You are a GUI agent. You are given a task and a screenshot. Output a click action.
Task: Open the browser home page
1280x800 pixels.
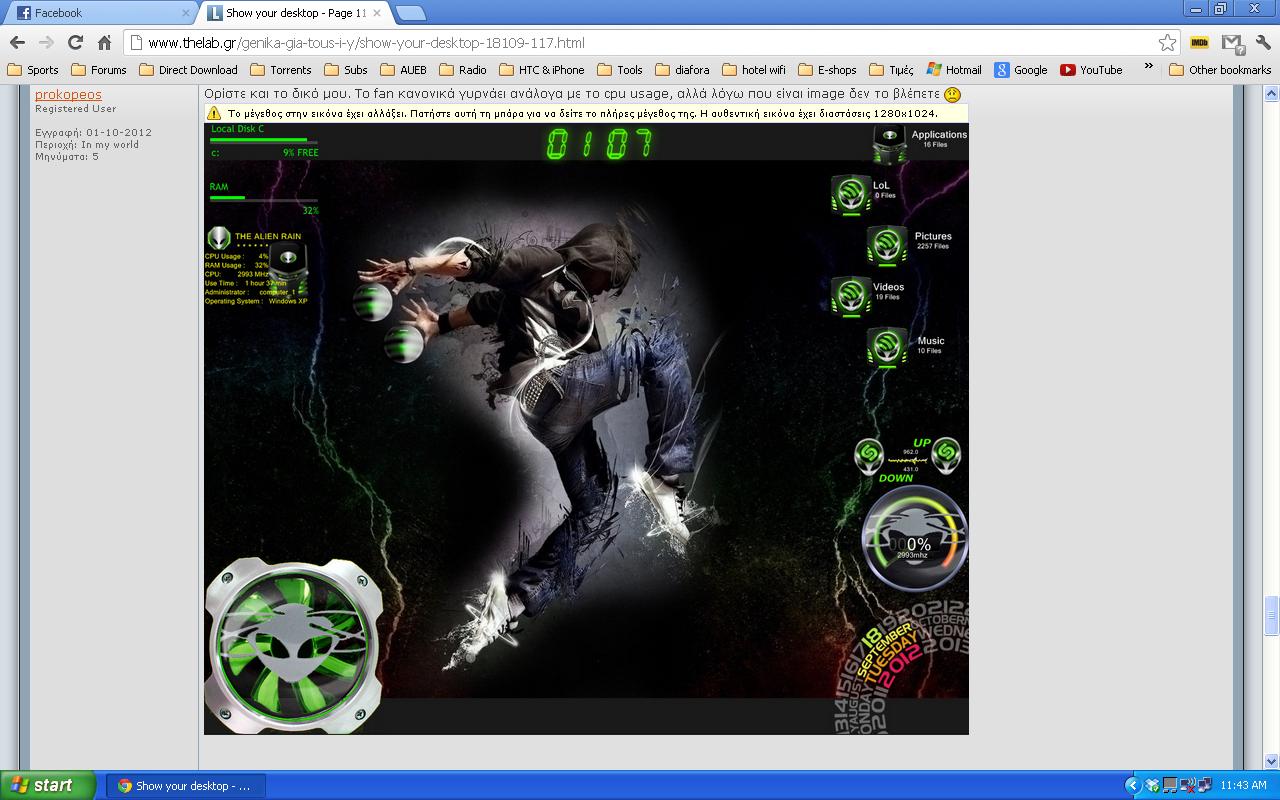coord(104,42)
